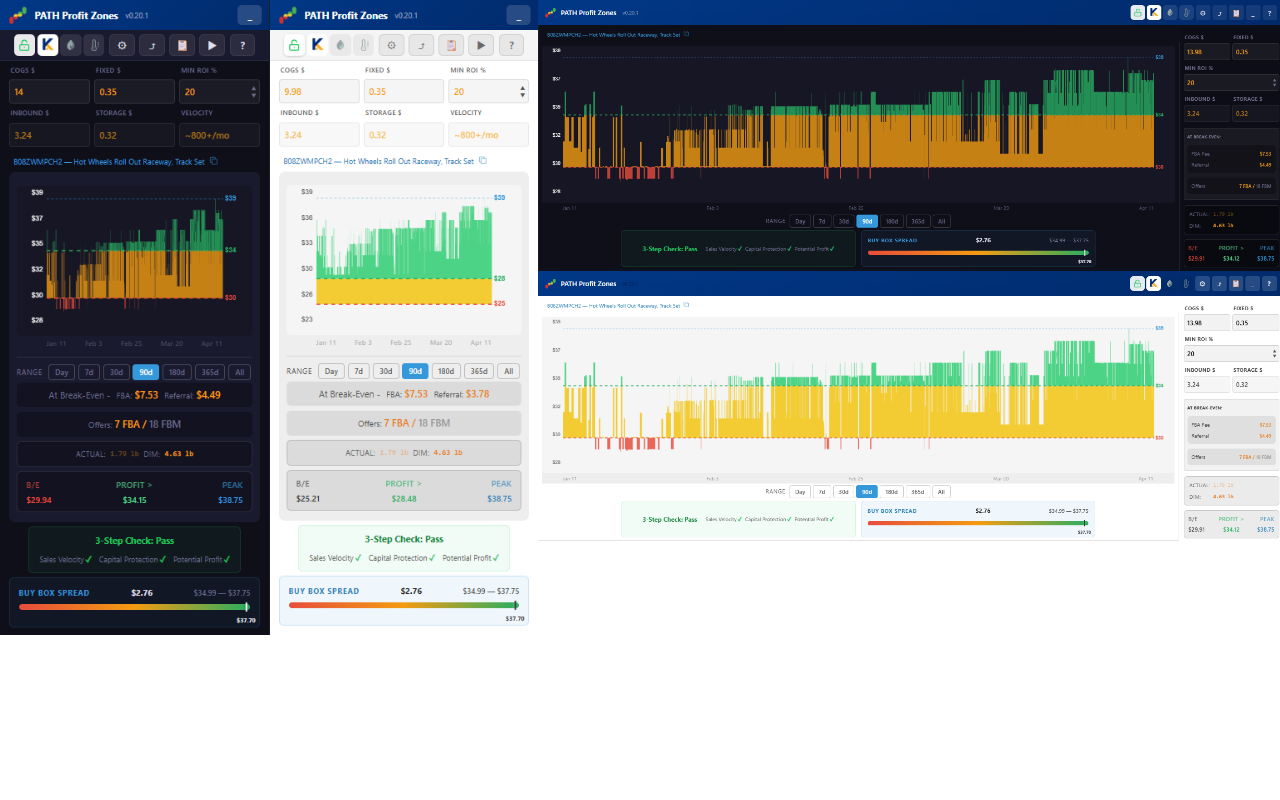Screen dimensions: 1280x800
Task: Click the curved arrow icon in light narrow panel
Action: [422, 45]
